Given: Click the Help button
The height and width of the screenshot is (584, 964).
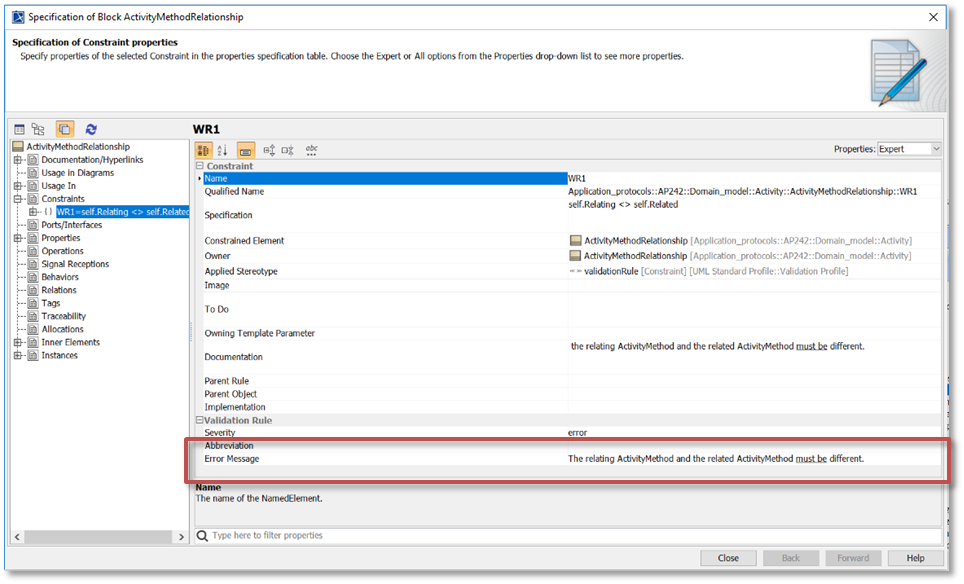Looking at the screenshot, I should click(914, 558).
